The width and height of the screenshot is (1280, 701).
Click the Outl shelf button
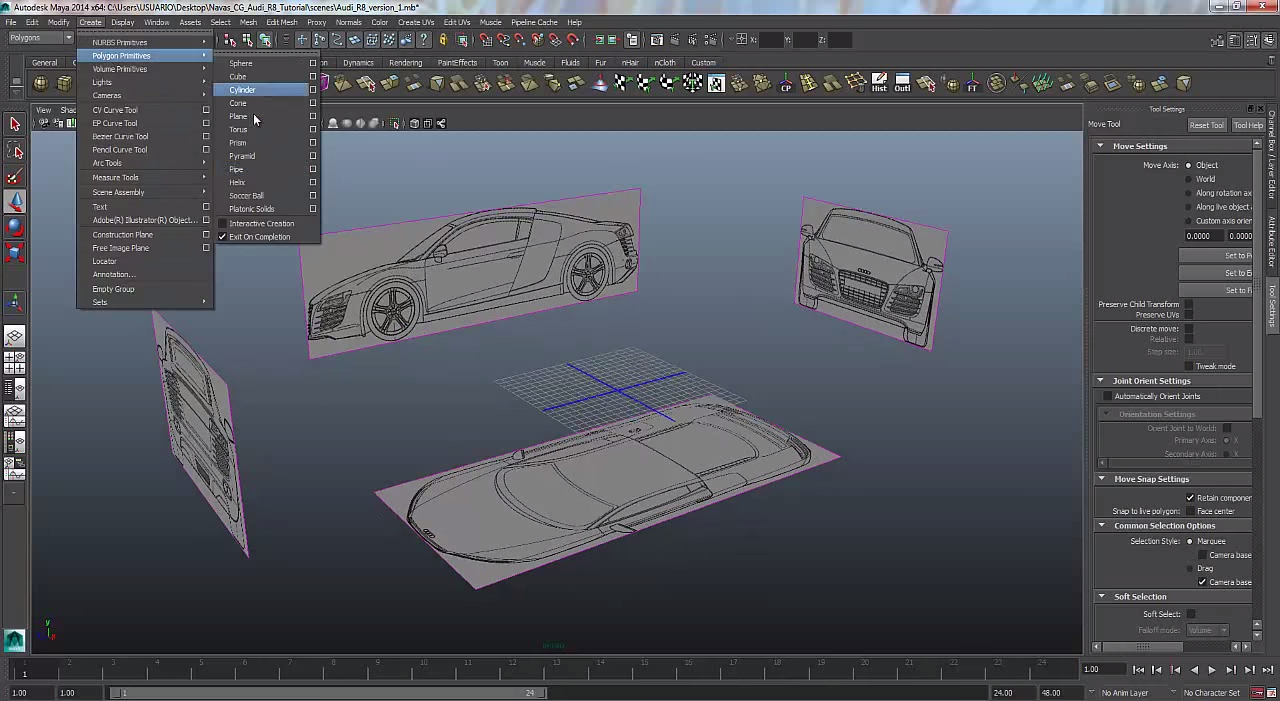(902, 84)
